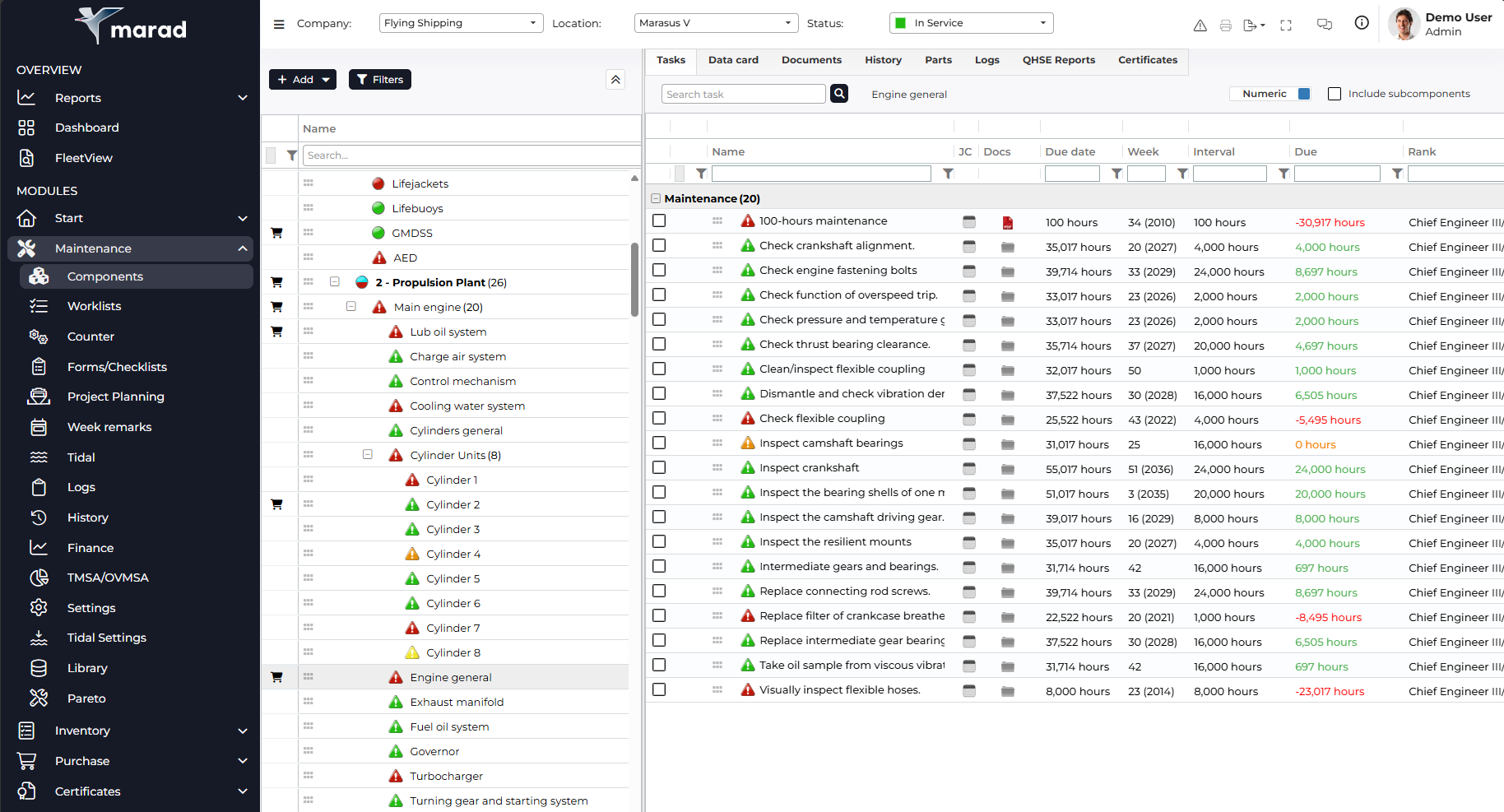Open PDF document of 100-hours maintenance
The height and width of the screenshot is (812, 1504).
point(1008,223)
